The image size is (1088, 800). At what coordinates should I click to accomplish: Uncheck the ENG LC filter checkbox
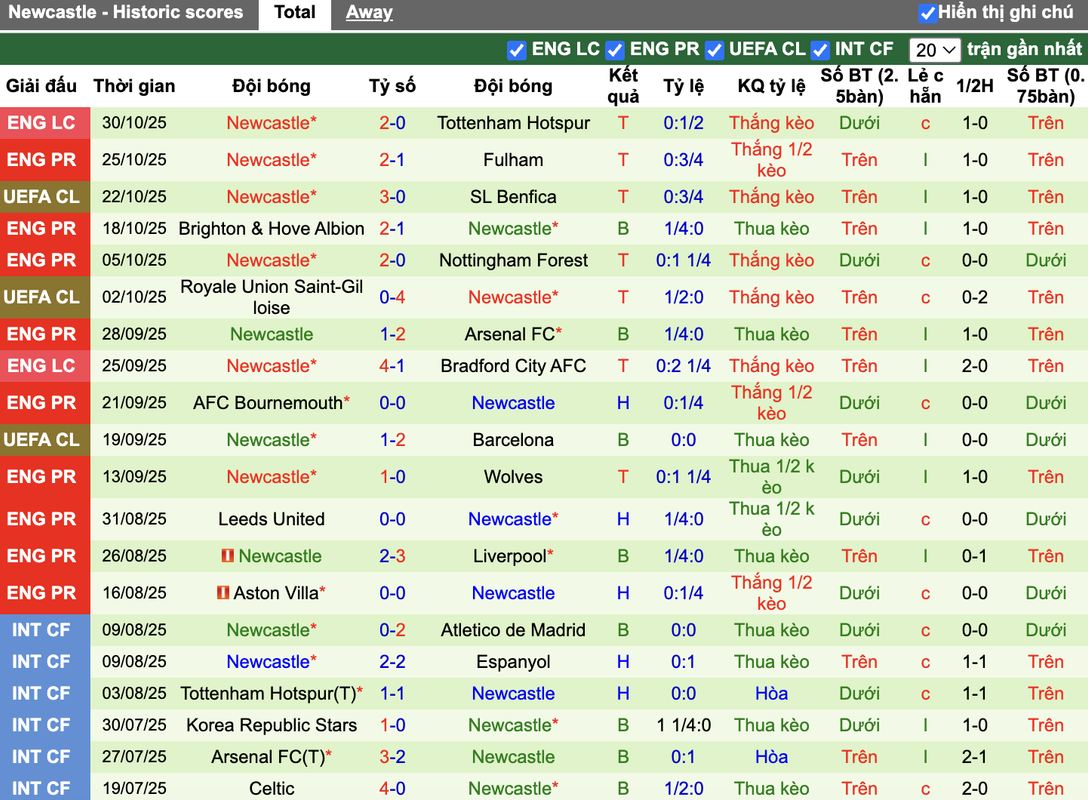tap(516, 50)
